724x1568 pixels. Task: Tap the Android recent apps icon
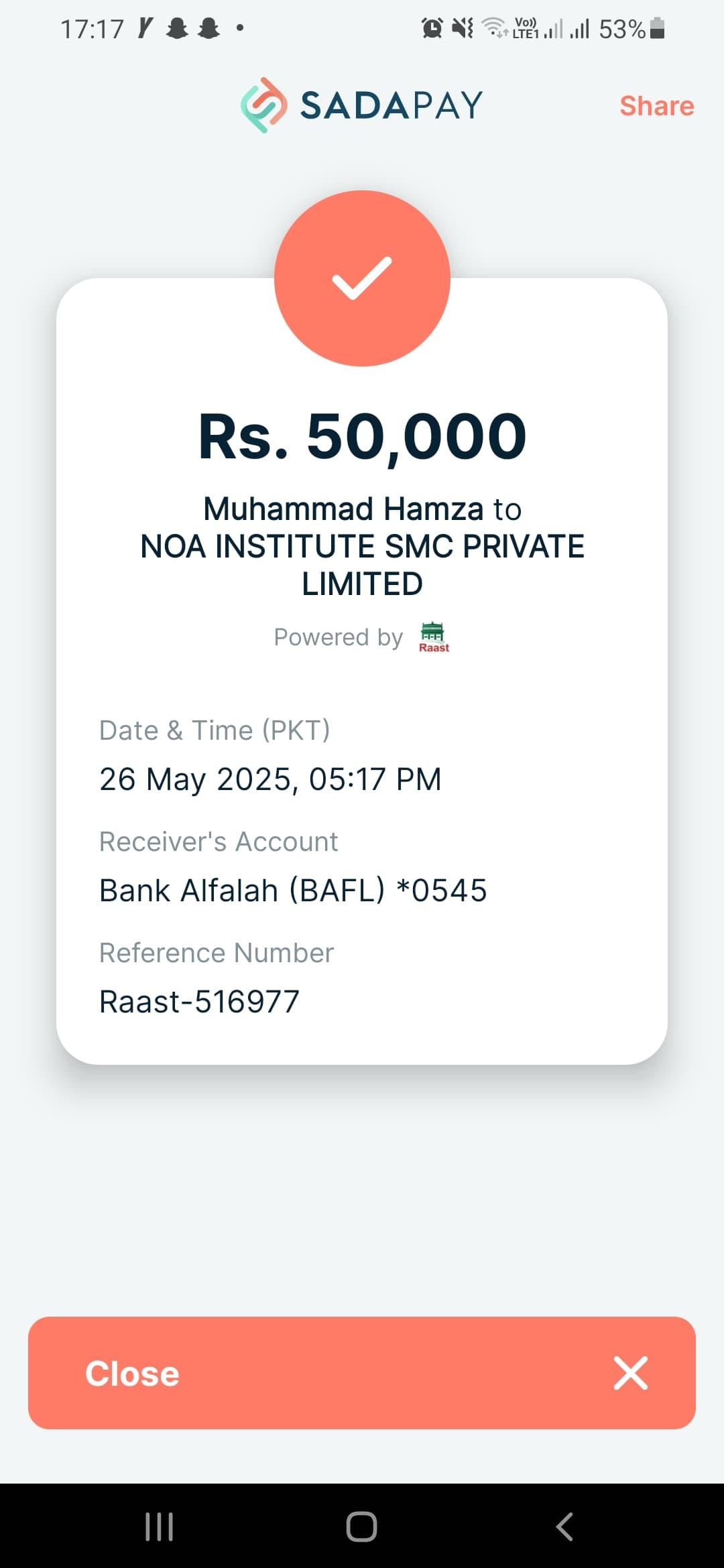pyautogui.click(x=160, y=1526)
